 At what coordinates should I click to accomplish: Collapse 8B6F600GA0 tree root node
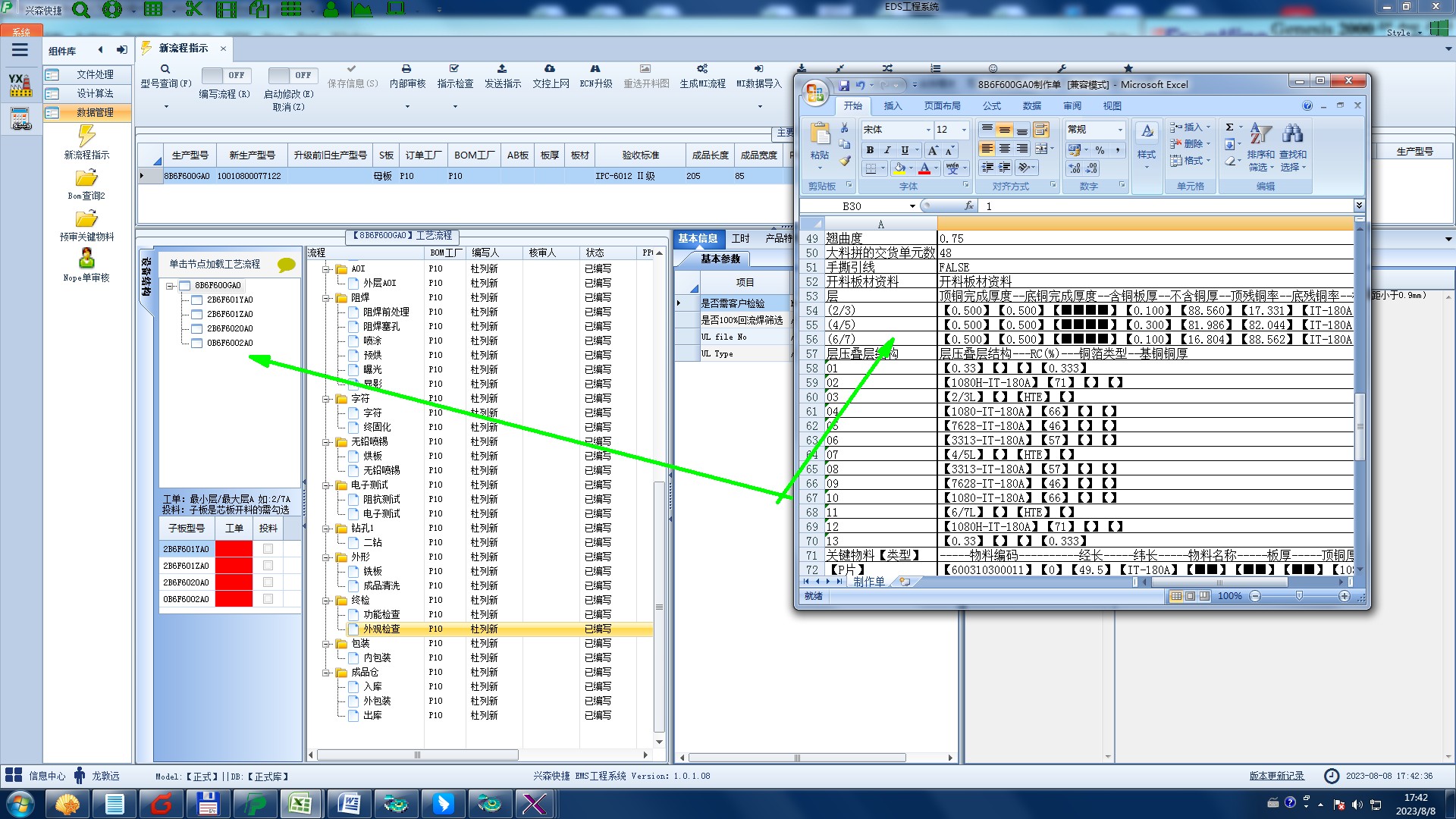point(170,286)
